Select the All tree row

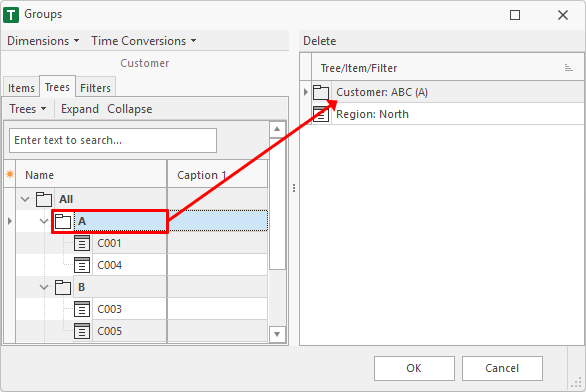[142, 199]
